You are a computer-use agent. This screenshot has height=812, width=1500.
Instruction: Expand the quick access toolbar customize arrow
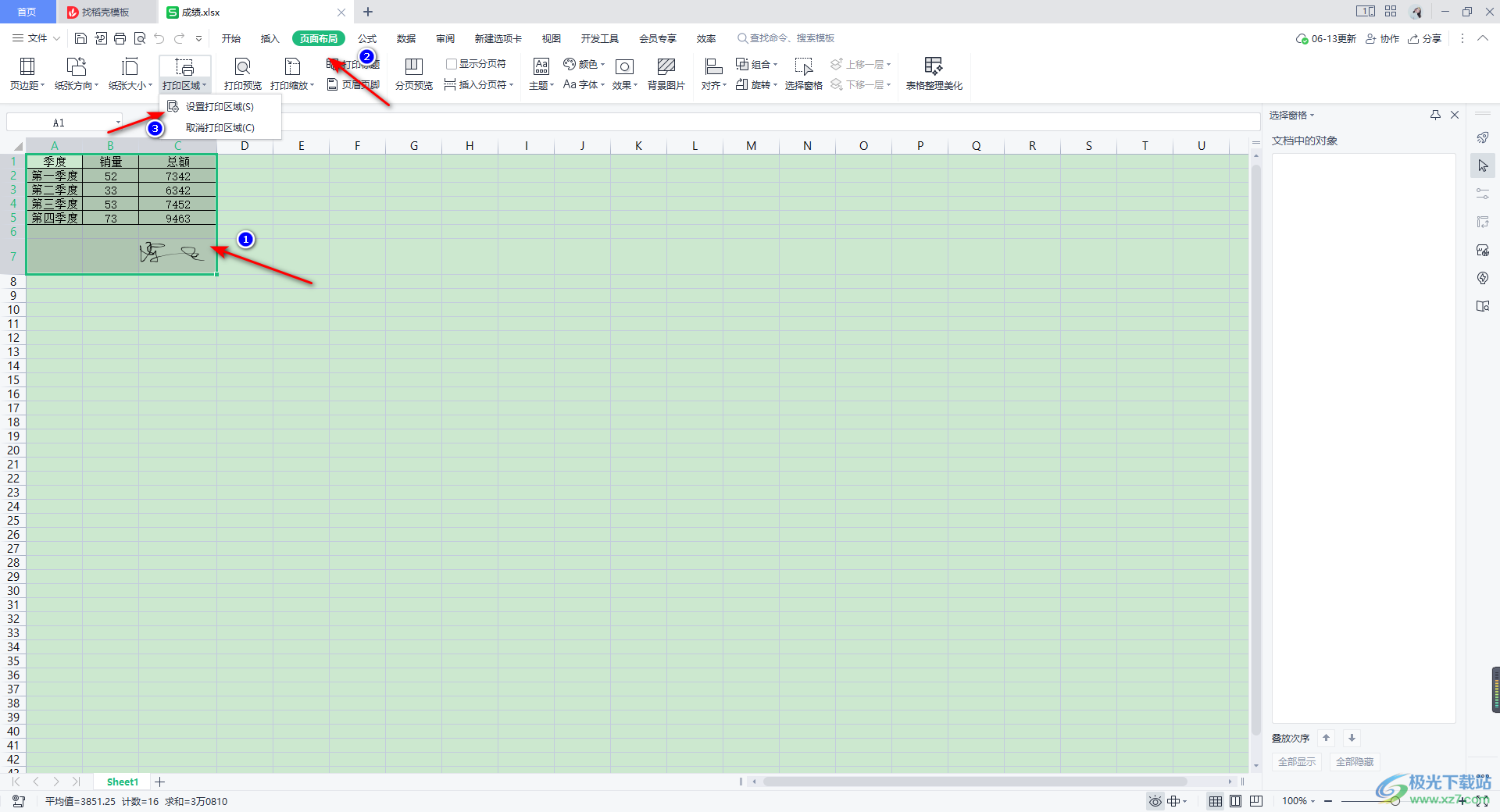click(x=199, y=38)
